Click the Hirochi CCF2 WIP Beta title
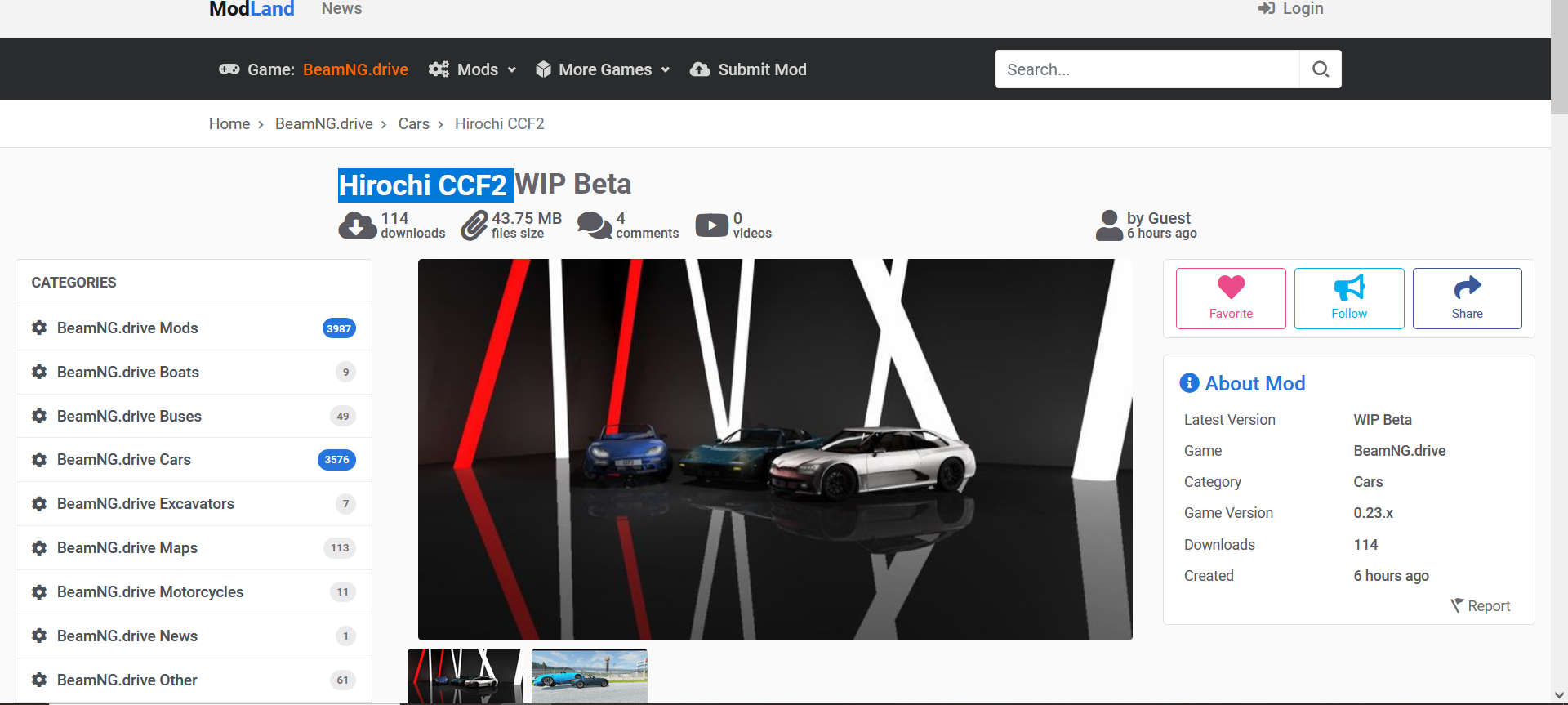This screenshot has width=1568, height=705. coord(484,185)
